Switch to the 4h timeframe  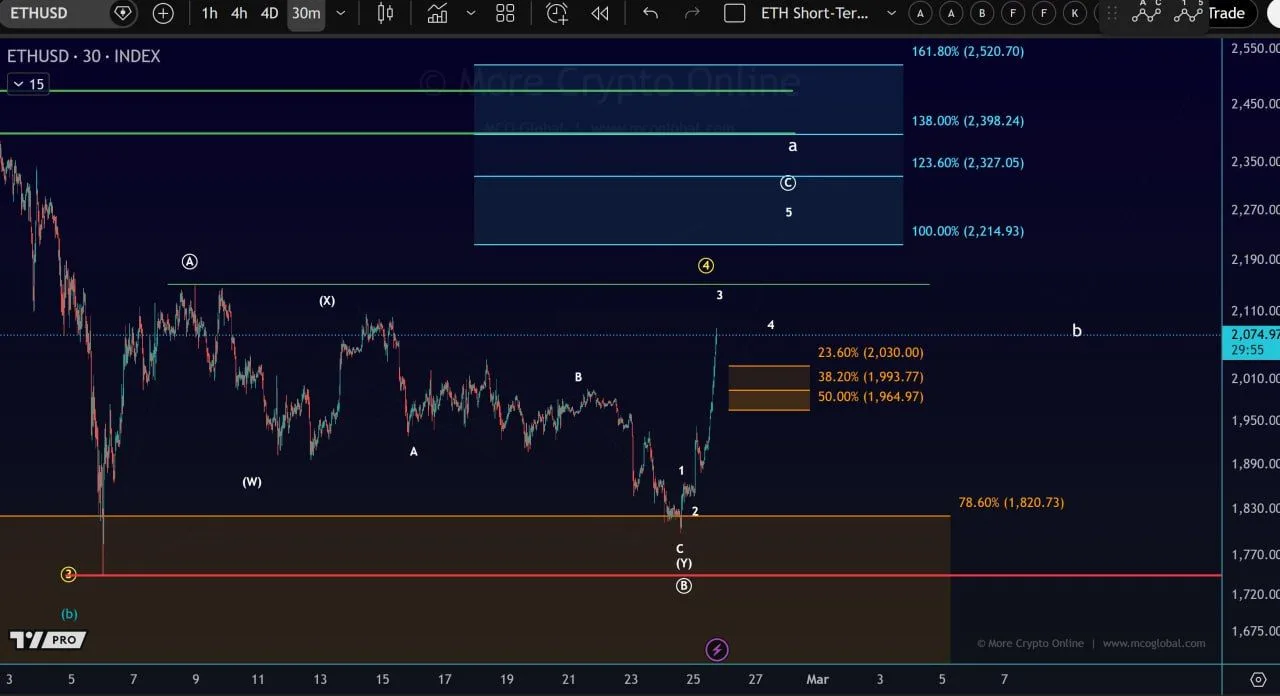(x=239, y=13)
